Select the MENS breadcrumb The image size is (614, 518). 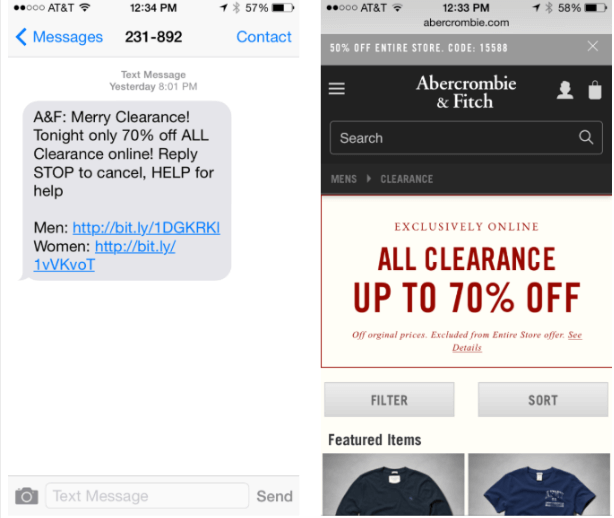click(x=343, y=179)
